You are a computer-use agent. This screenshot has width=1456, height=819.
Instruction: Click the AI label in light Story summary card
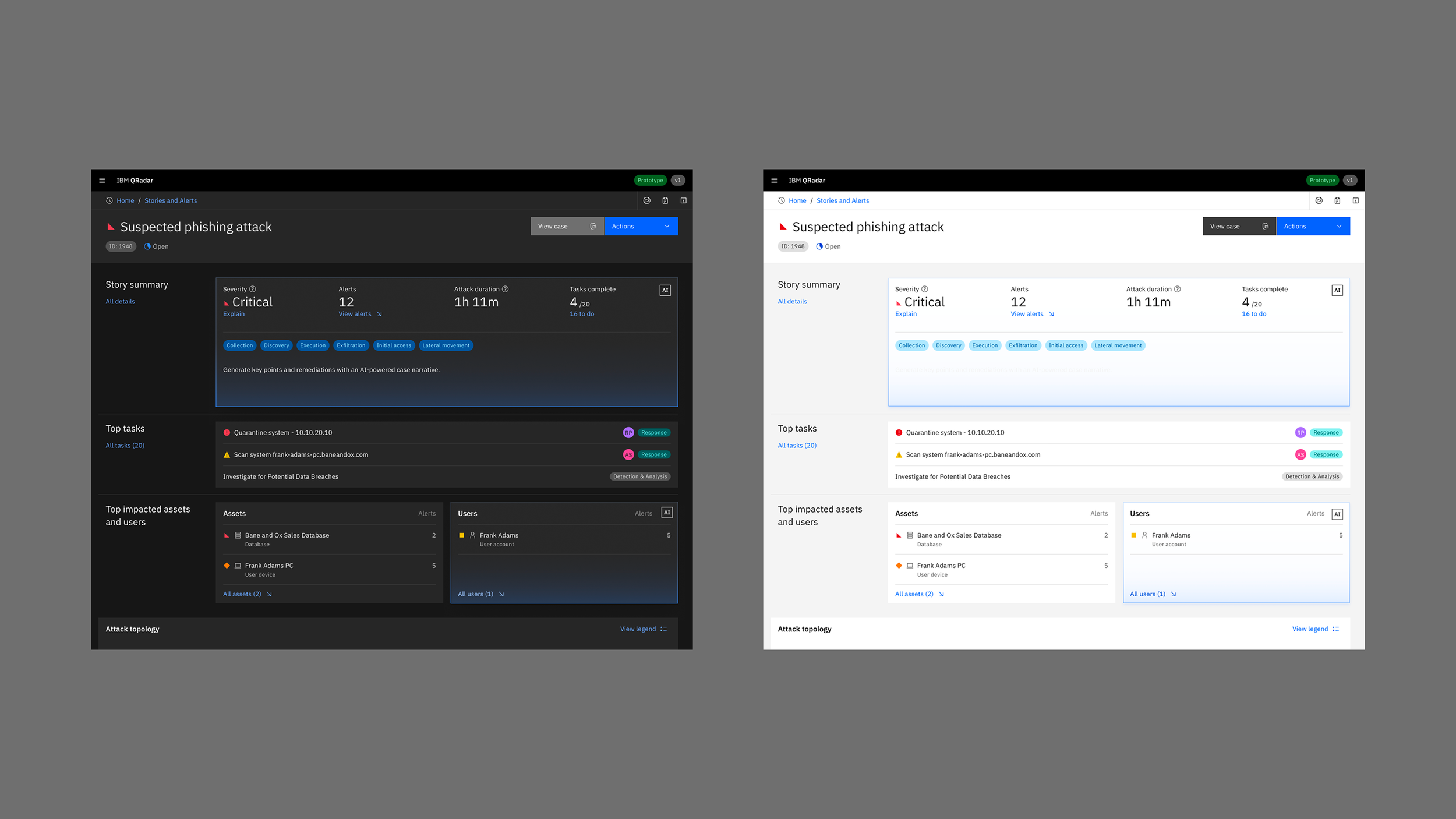1337,290
